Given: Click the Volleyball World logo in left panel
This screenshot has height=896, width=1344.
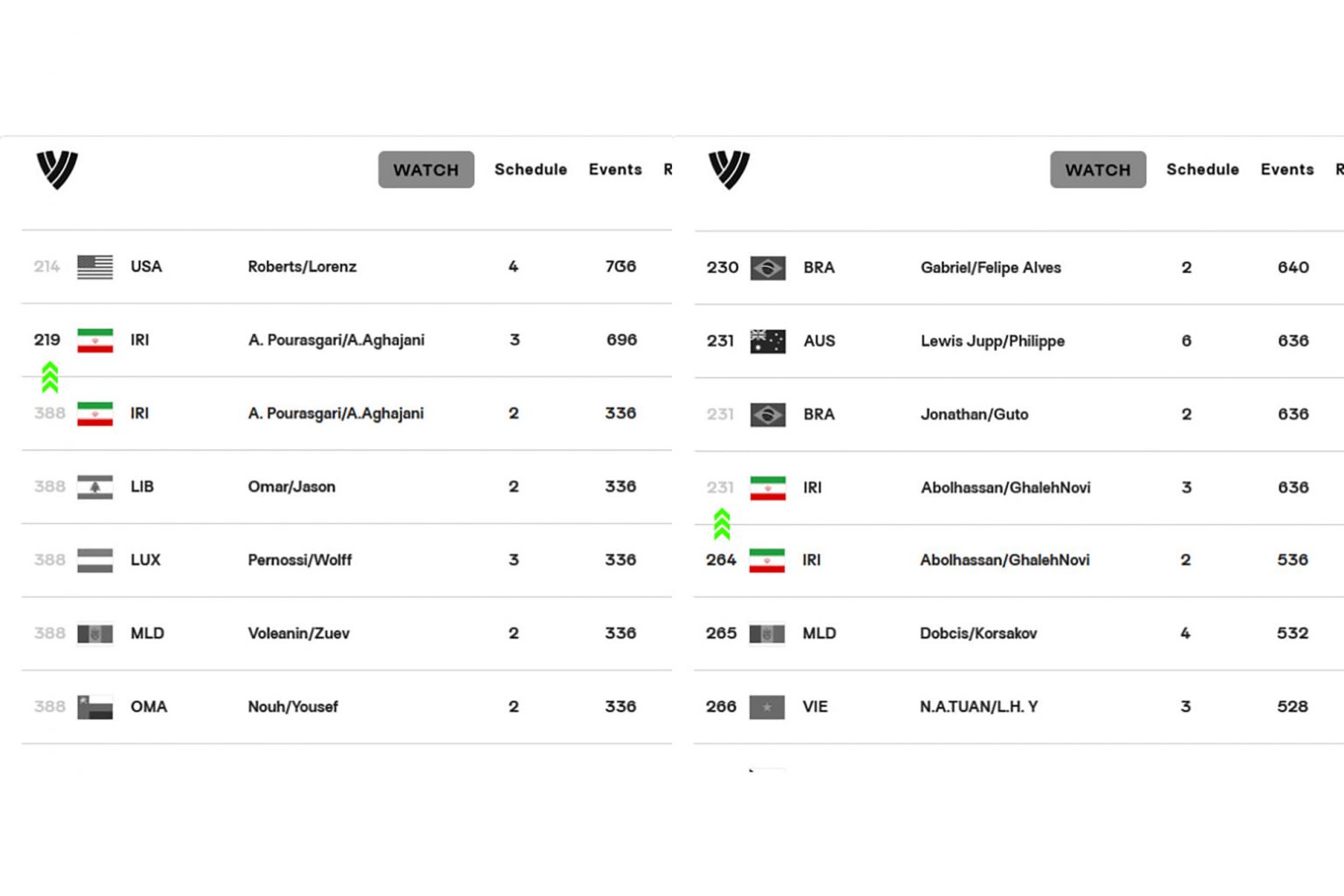Looking at the screenshot, I should tap(57, 170).
